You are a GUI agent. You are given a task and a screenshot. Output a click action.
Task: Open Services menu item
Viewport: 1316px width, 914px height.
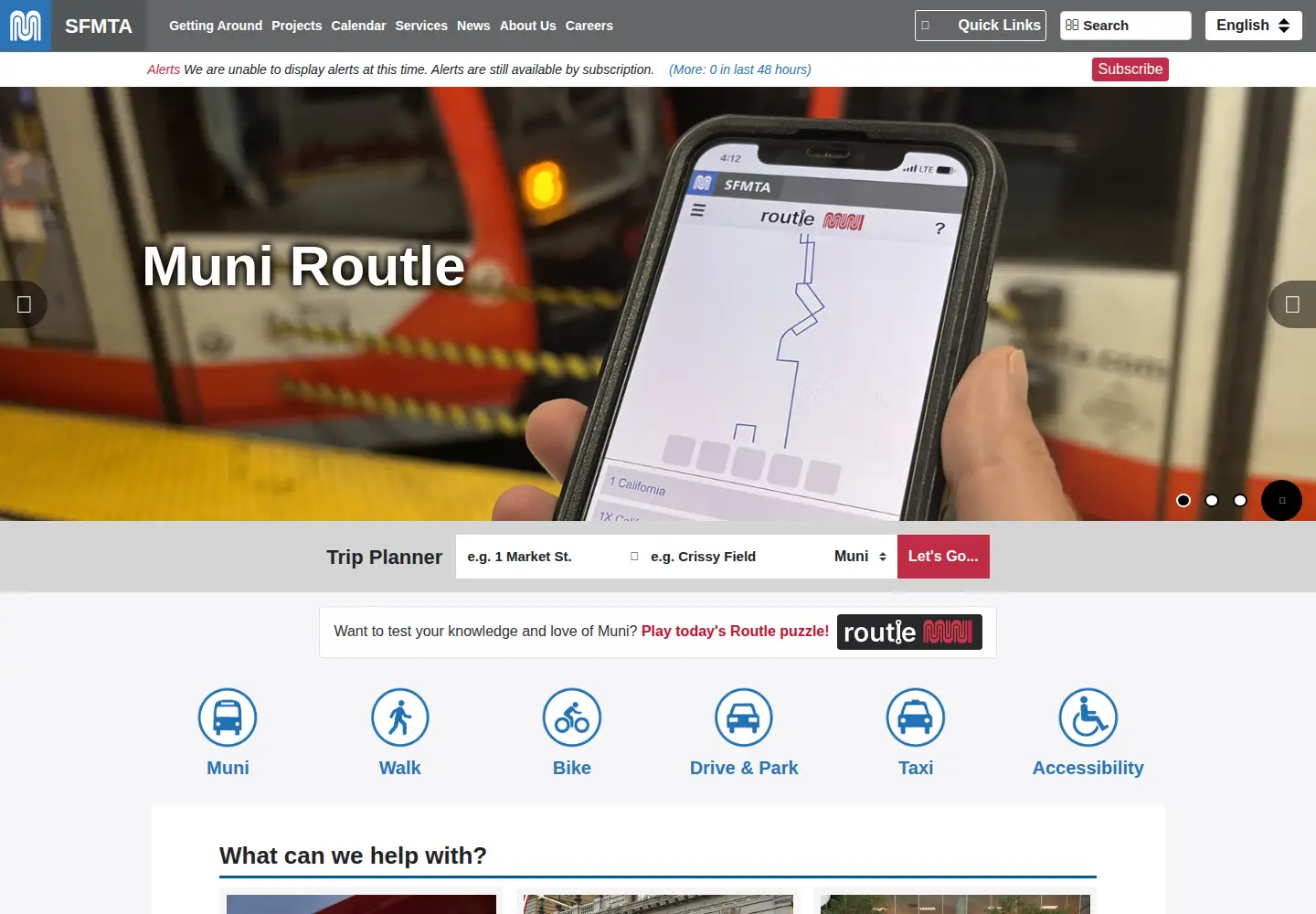pyautogui.click(x=421, y=26)
